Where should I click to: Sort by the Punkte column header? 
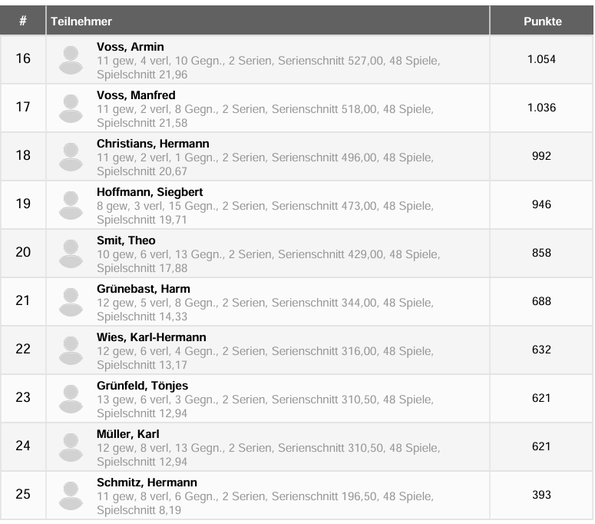coord(542,21)
